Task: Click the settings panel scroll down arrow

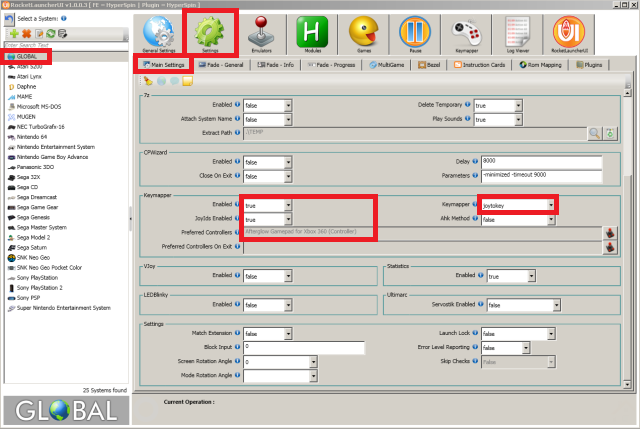Action: [627, 384]
